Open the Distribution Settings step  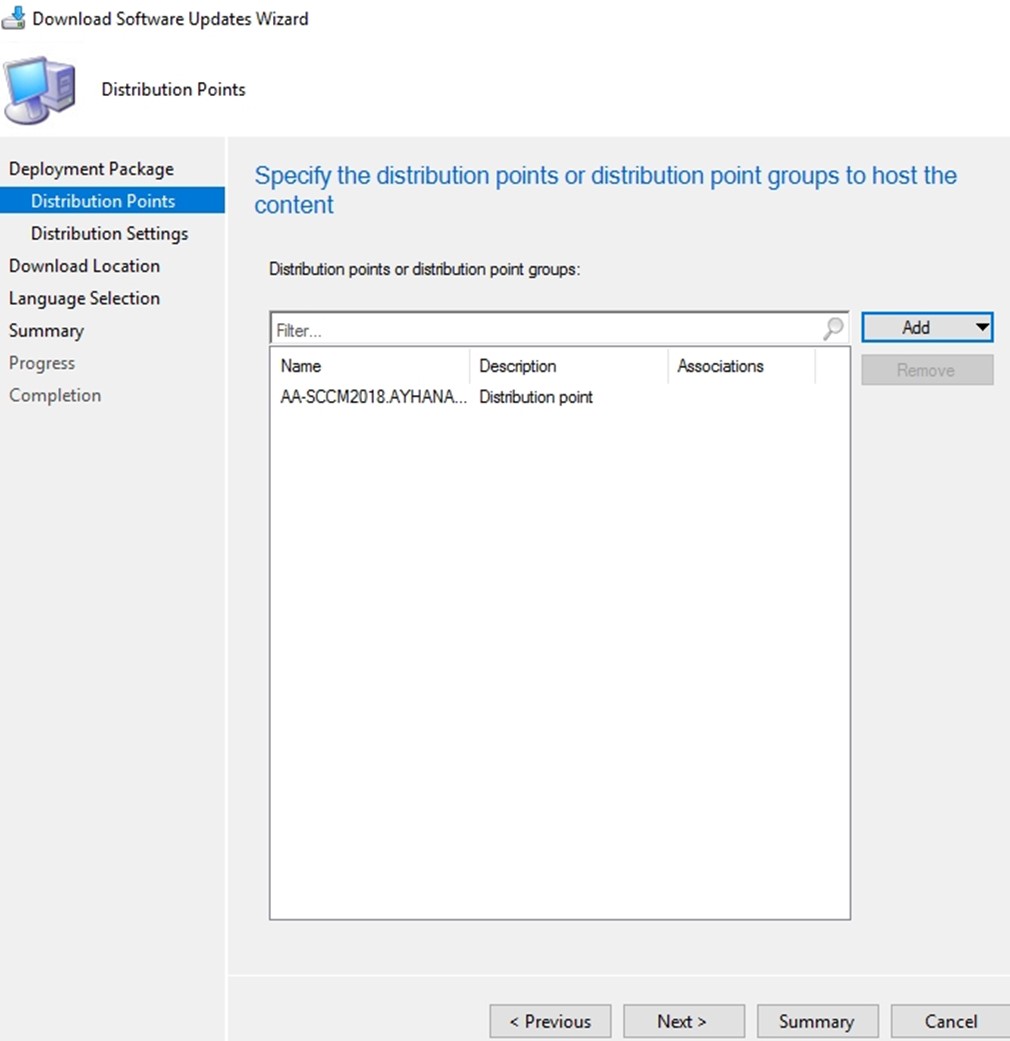pos(110,234)
